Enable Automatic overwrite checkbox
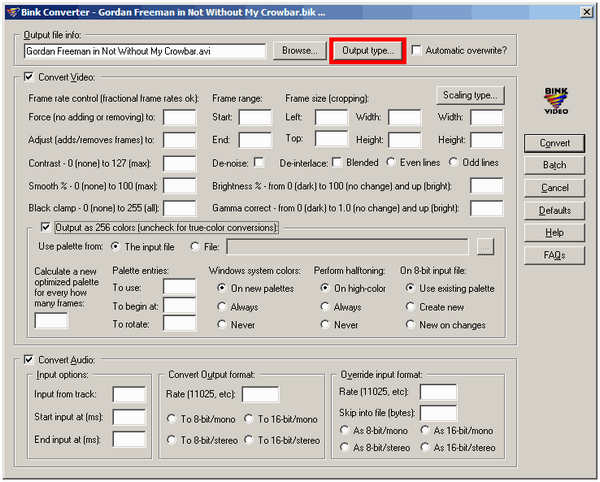The image size is (600, 482). [416, 50]
